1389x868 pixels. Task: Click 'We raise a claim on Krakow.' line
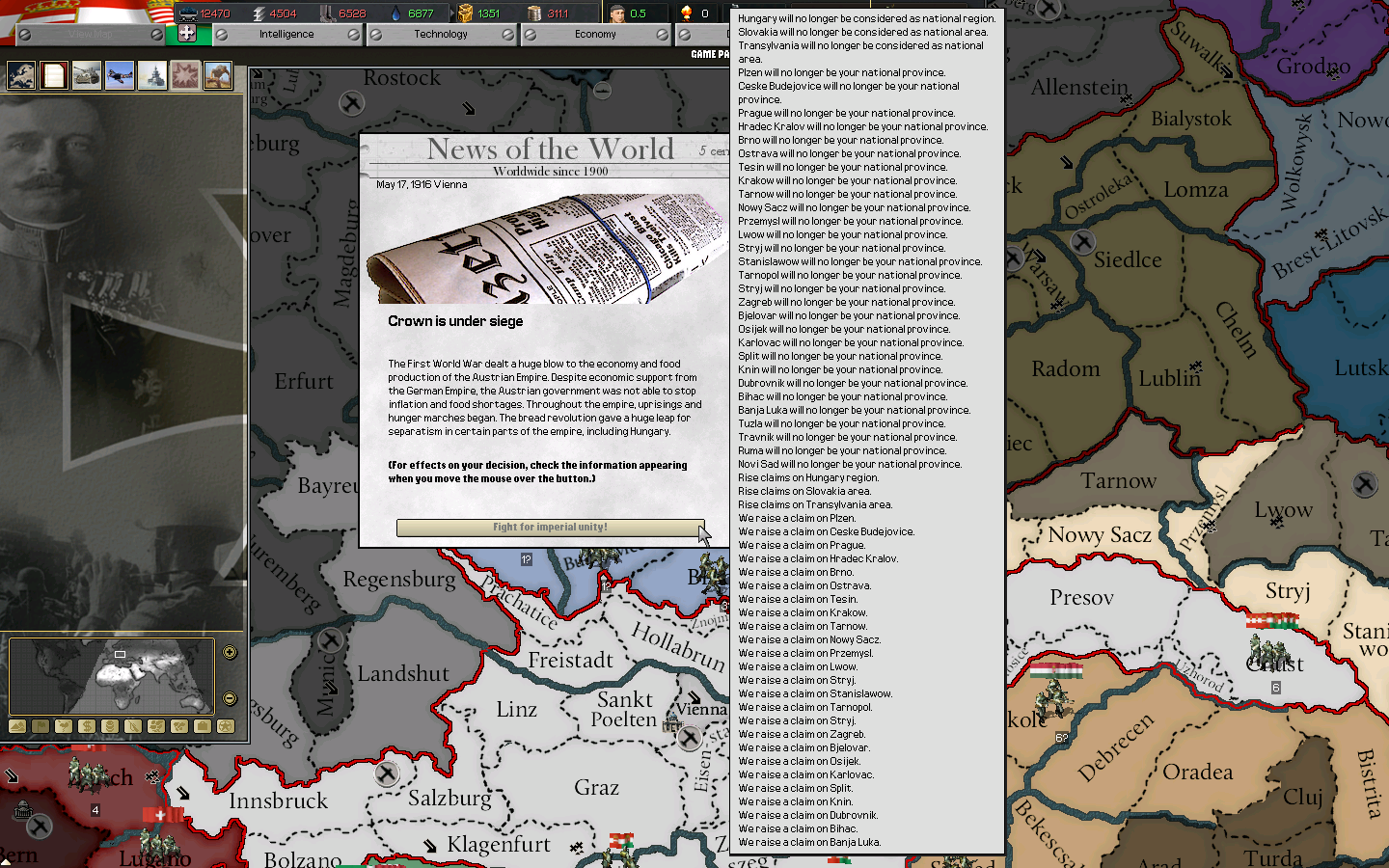pos(803,612)
